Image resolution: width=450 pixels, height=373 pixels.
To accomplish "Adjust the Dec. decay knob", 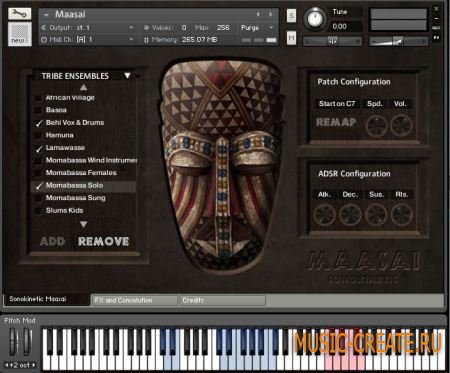I will pyautogui.click(x=350, y=215).
